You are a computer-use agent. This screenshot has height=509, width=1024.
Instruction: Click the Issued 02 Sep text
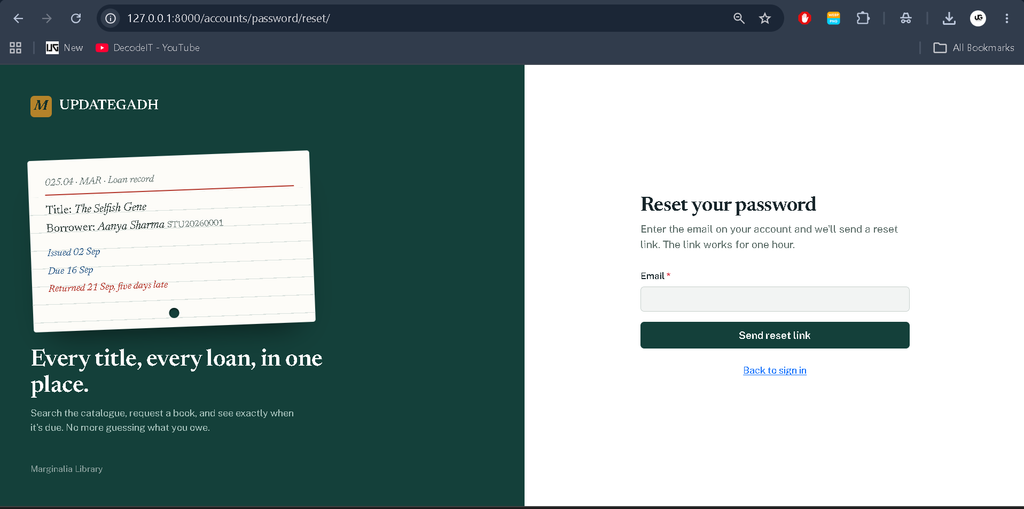(x=74, y=252)
